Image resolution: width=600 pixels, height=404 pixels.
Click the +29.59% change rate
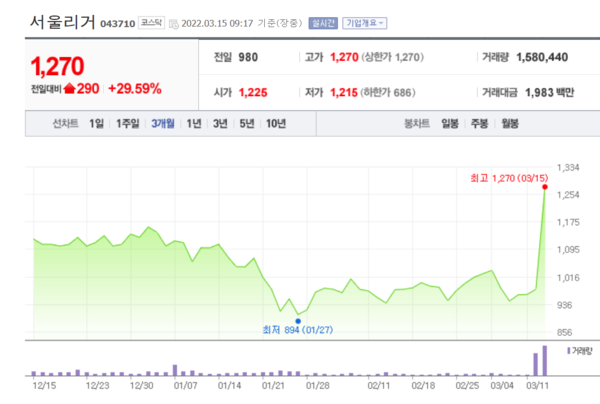(x=135, y=89)
